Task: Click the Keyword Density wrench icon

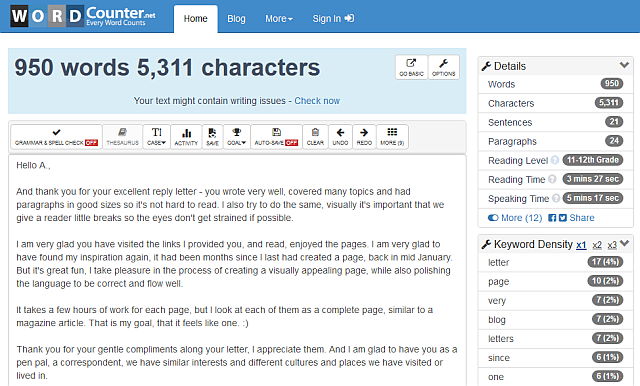Action: [x=486, y=244]
